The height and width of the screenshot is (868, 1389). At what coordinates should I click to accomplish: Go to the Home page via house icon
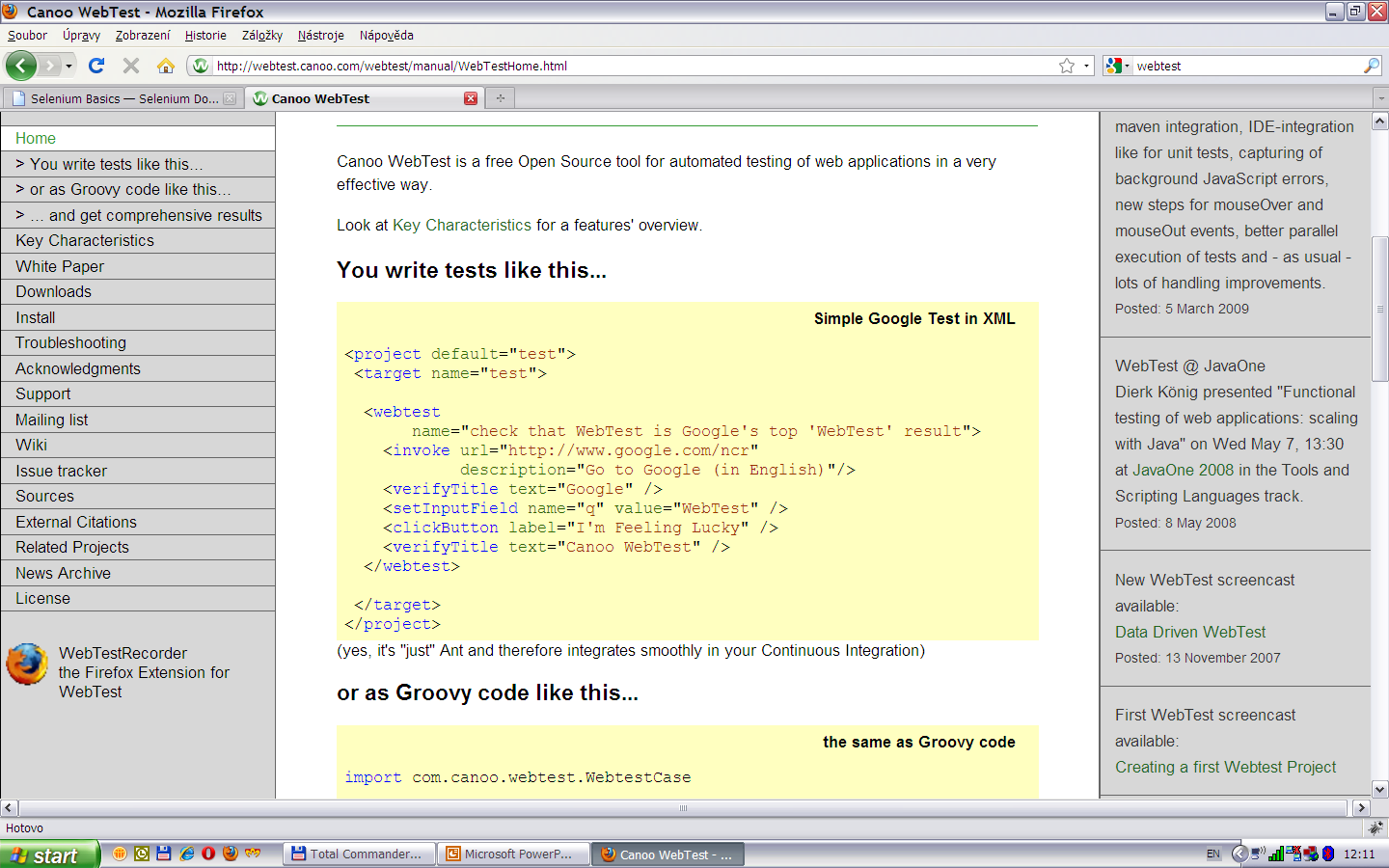click(x=166, y=66)
